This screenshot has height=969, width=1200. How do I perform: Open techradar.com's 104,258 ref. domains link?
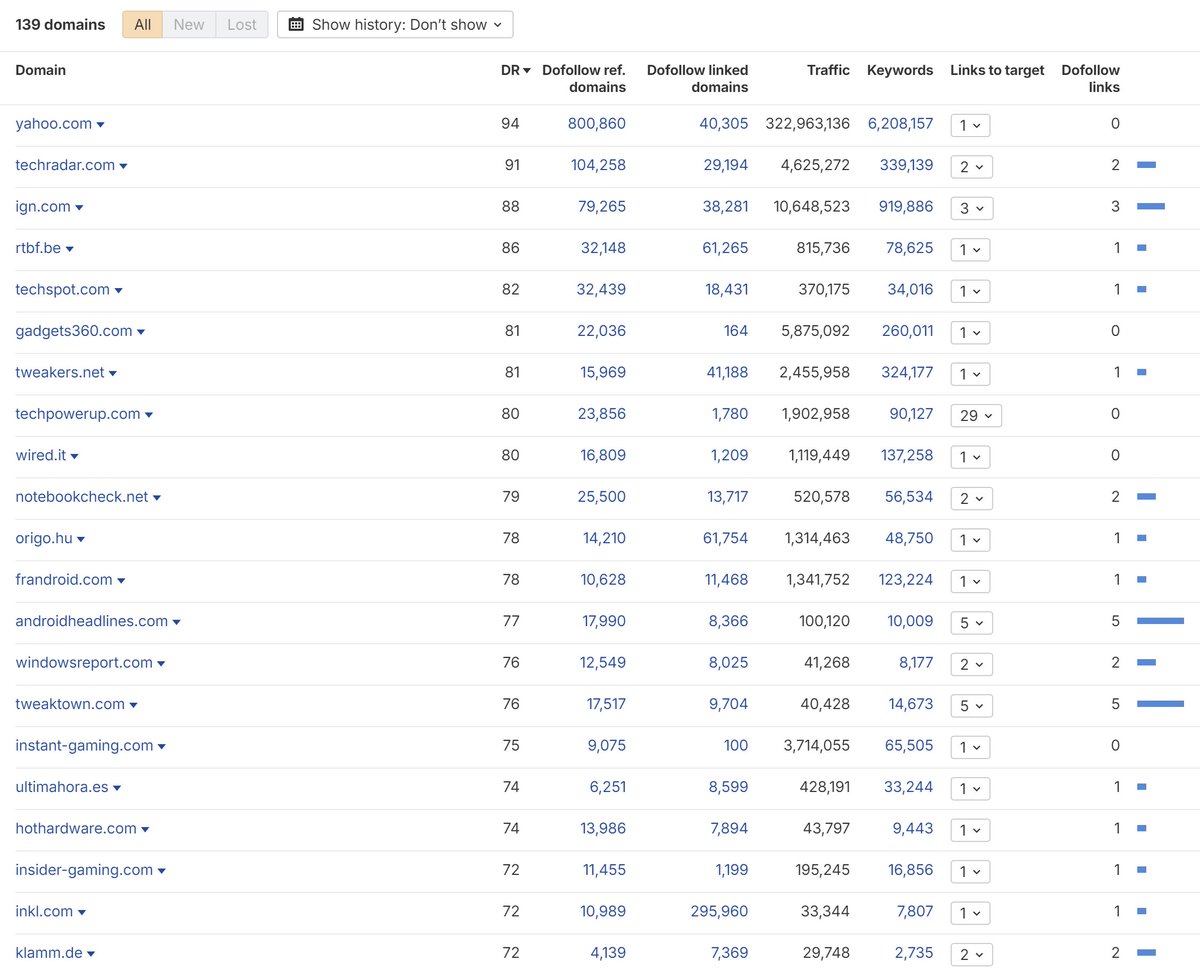(x=598, y=165)
